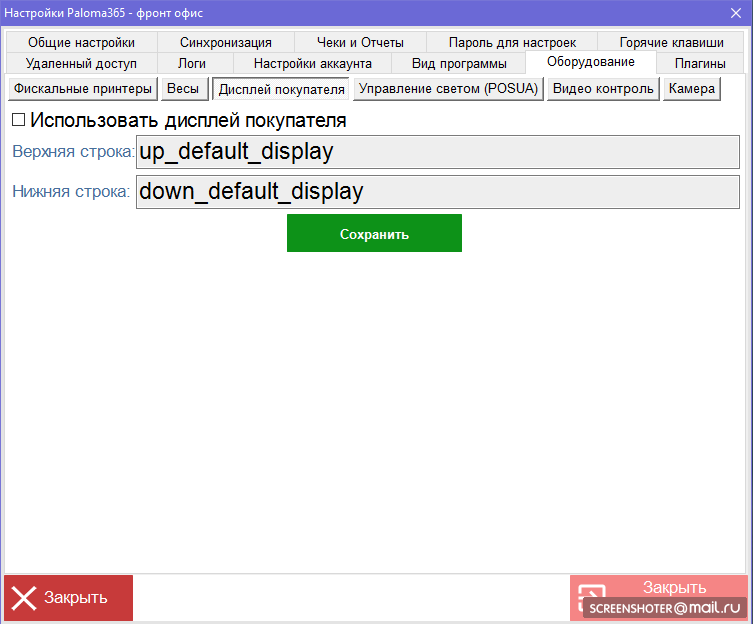Click the Фискальные принтеры button
753x624 pixels.
tap(83, 89)
